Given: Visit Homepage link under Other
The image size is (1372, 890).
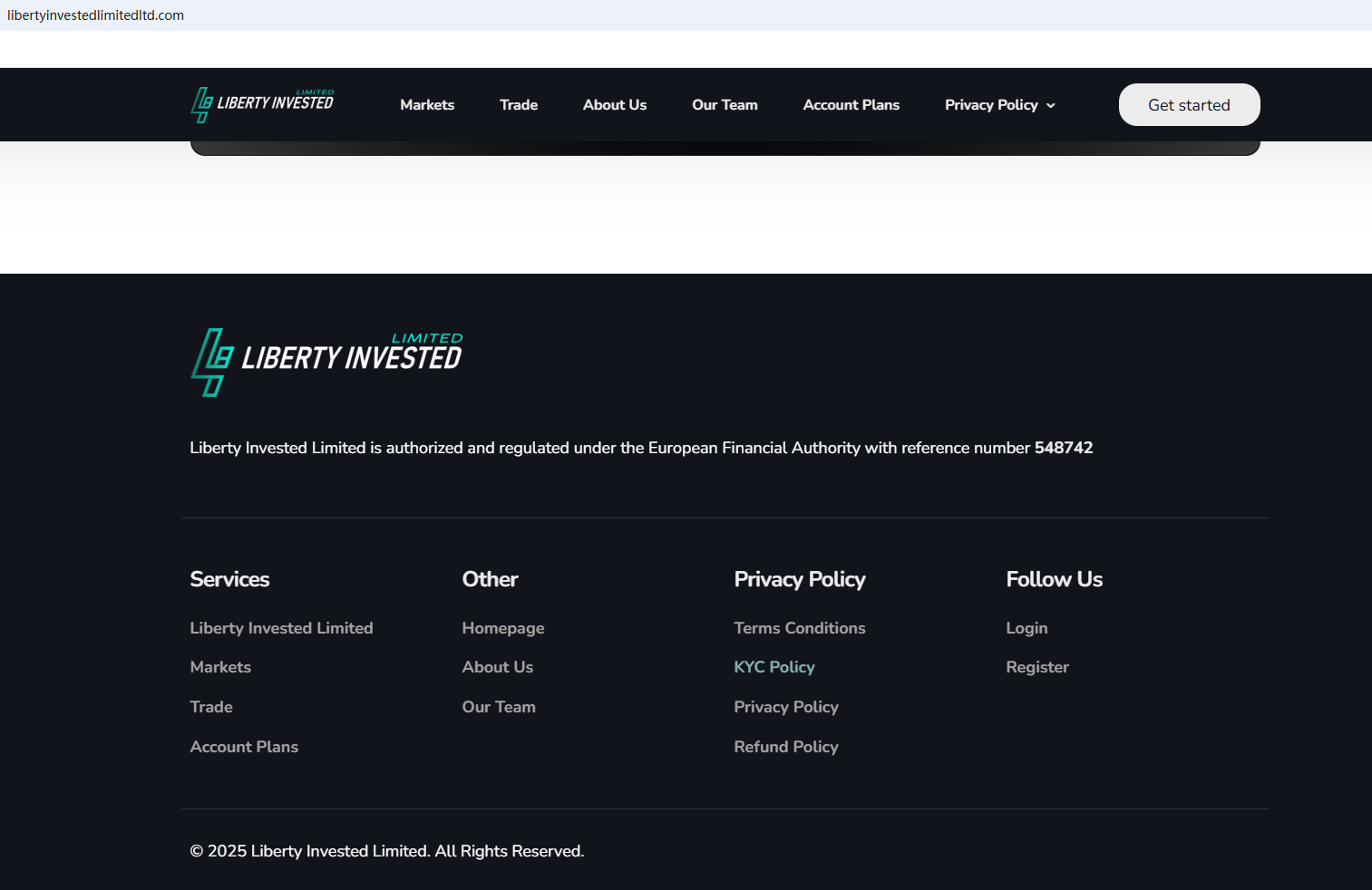Looking at the screenshot, I should click(503, 628).
